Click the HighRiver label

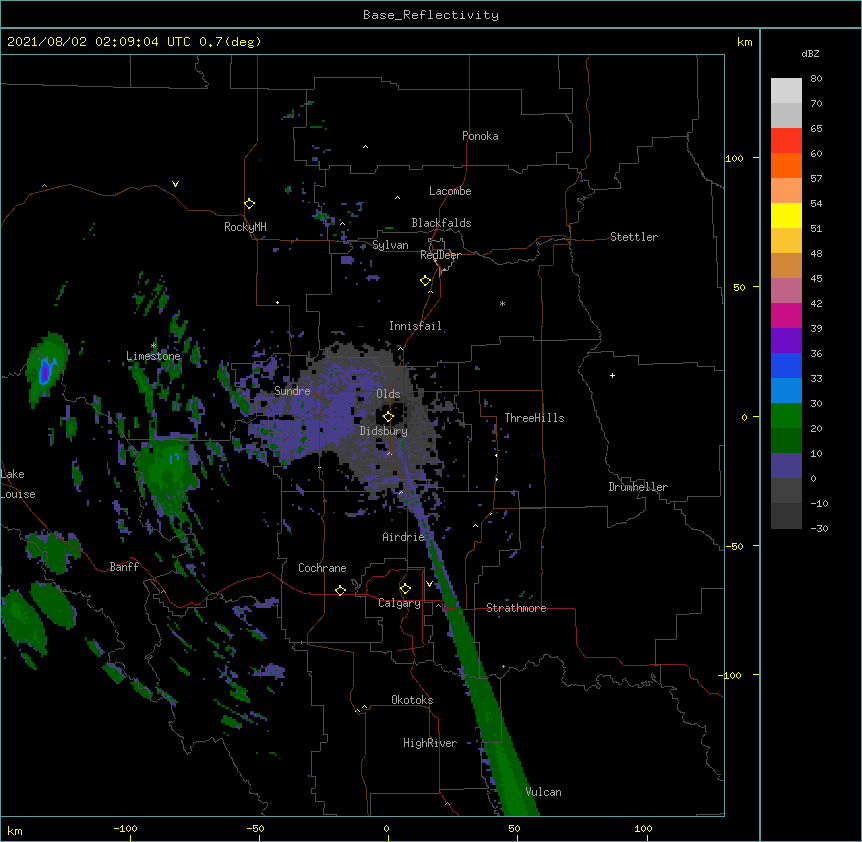click(x=430, y=743)
